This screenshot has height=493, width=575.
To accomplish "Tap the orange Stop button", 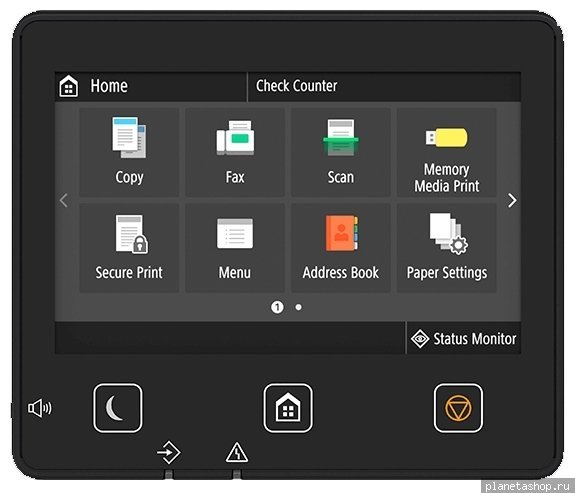I will 458,408.
